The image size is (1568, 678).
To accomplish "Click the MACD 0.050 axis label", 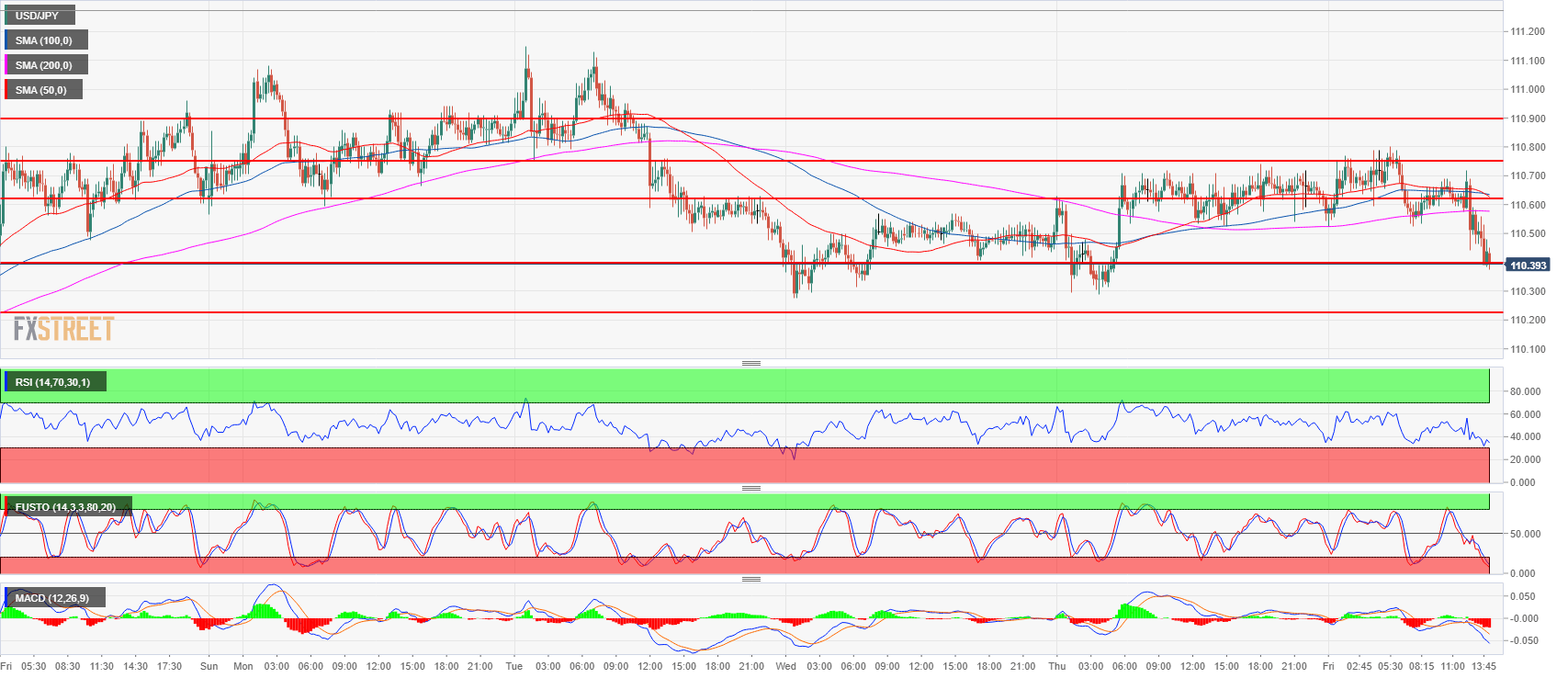I will (x=1523, y=596).
